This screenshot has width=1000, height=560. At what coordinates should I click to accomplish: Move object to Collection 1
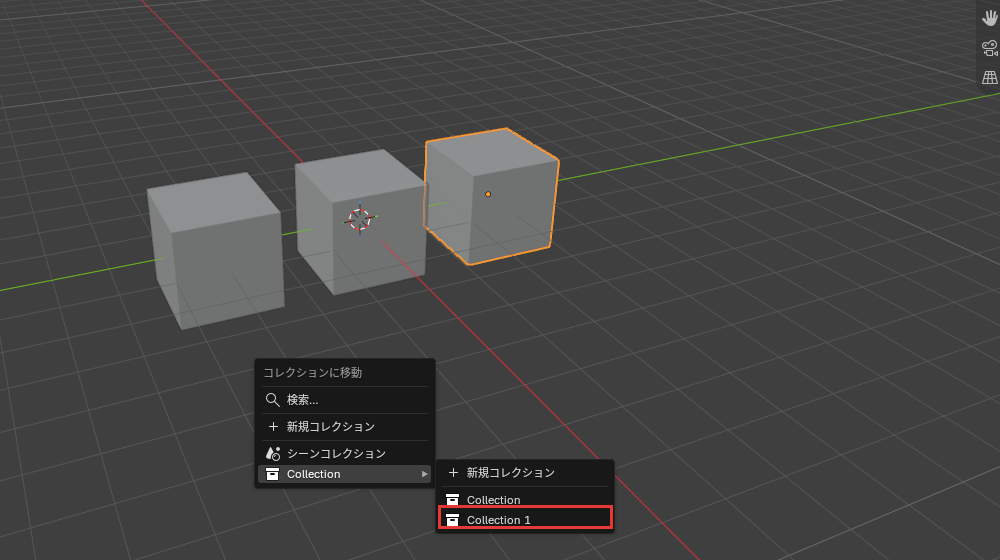coord(525,520)
